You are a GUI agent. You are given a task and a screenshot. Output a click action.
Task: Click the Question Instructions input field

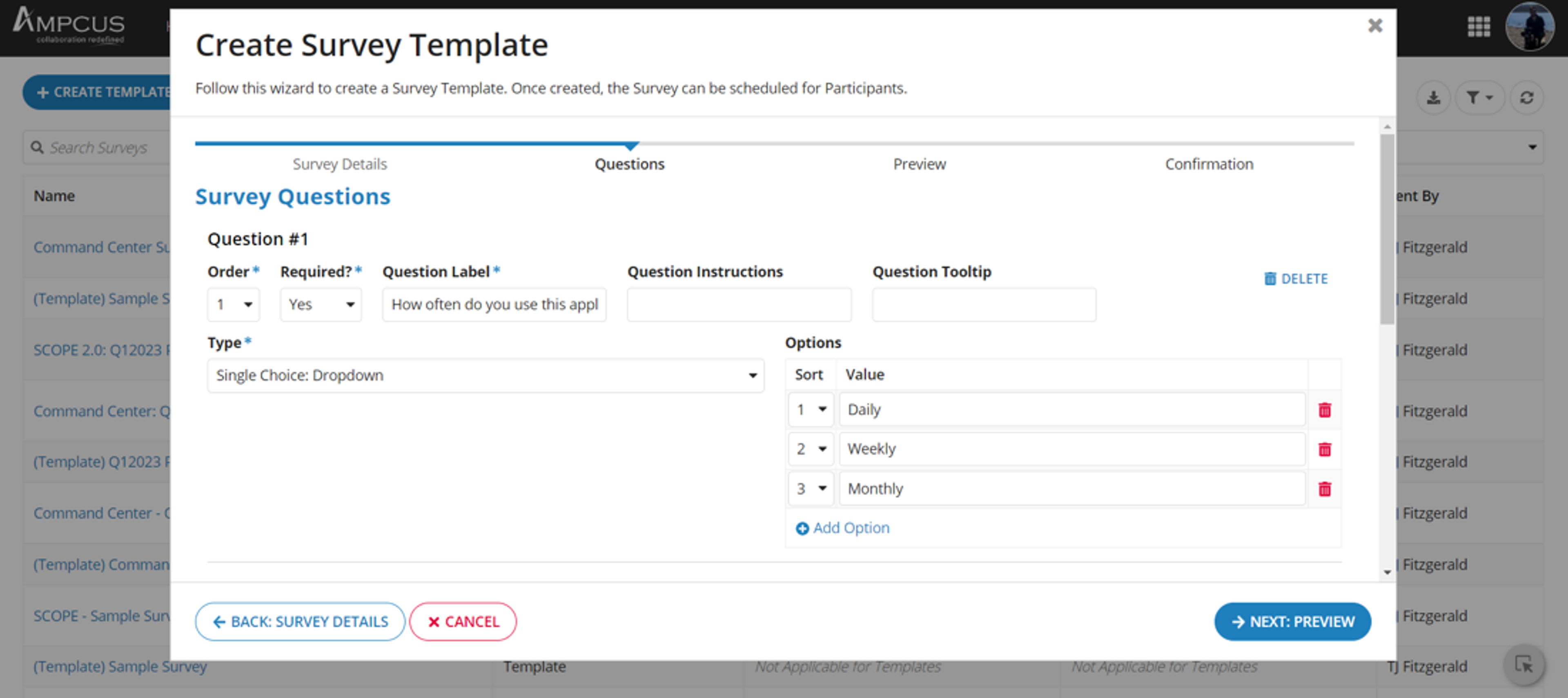click(x=739, y=305)
